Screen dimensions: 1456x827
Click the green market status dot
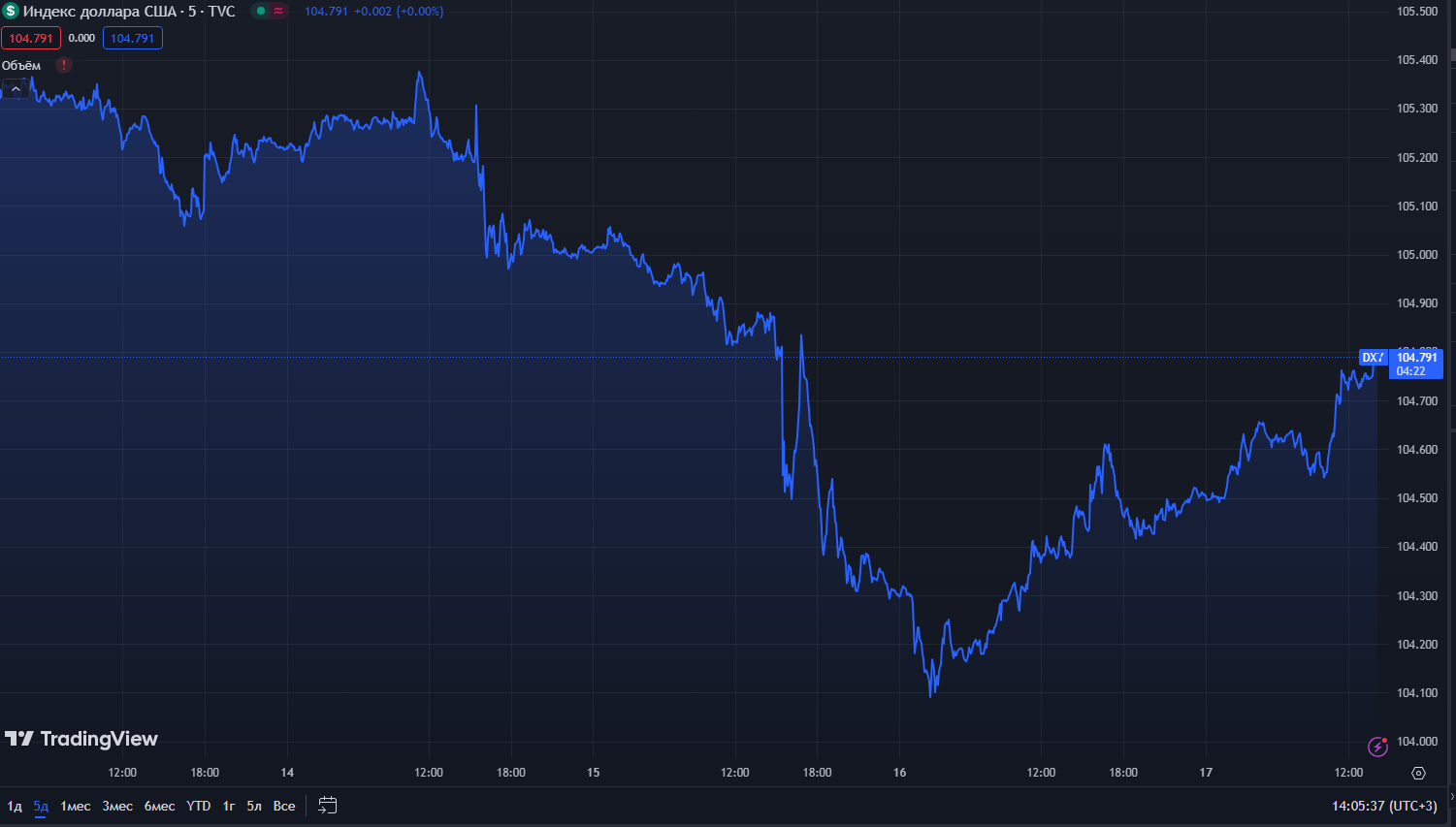261,12
